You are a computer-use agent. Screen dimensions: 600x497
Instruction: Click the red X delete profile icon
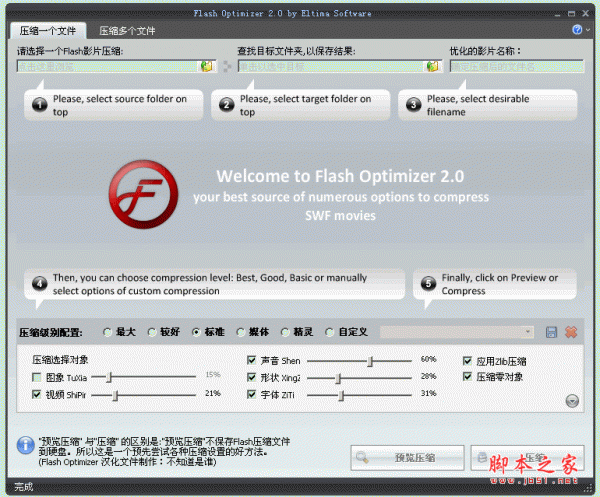(x=571, y=332)
